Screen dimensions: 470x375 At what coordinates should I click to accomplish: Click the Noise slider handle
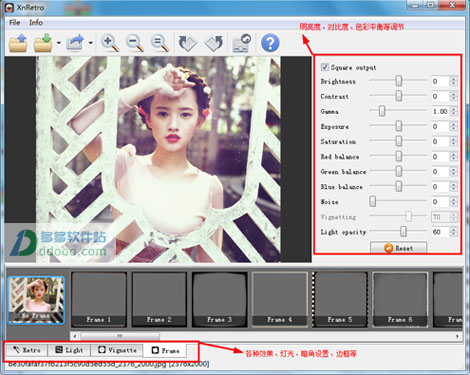tap(373, 201)
